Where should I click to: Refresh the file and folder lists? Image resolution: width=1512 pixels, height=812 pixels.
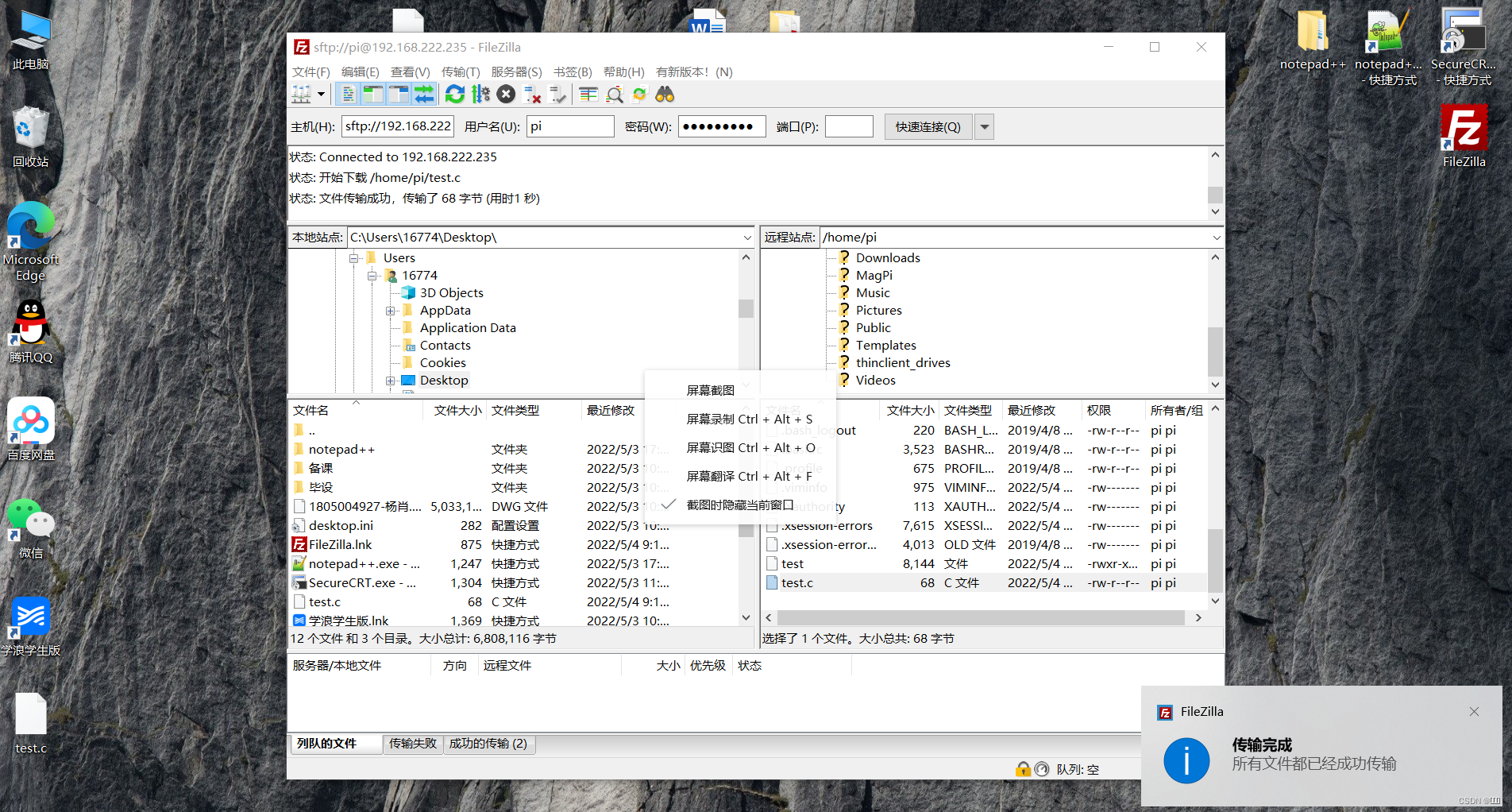click(x=455, y=95)
